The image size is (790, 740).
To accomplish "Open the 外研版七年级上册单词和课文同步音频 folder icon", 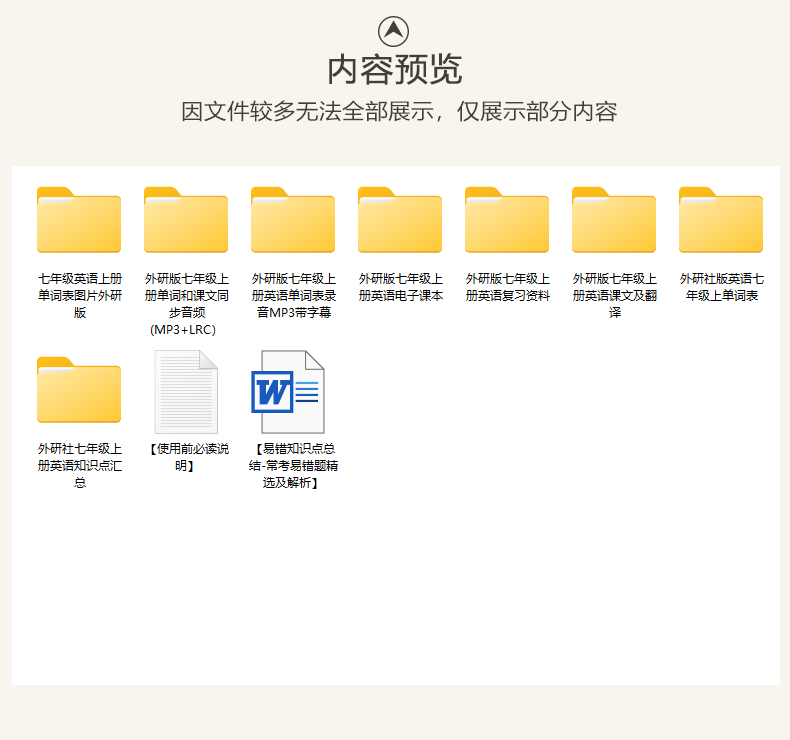I will [x=186, y=220].
